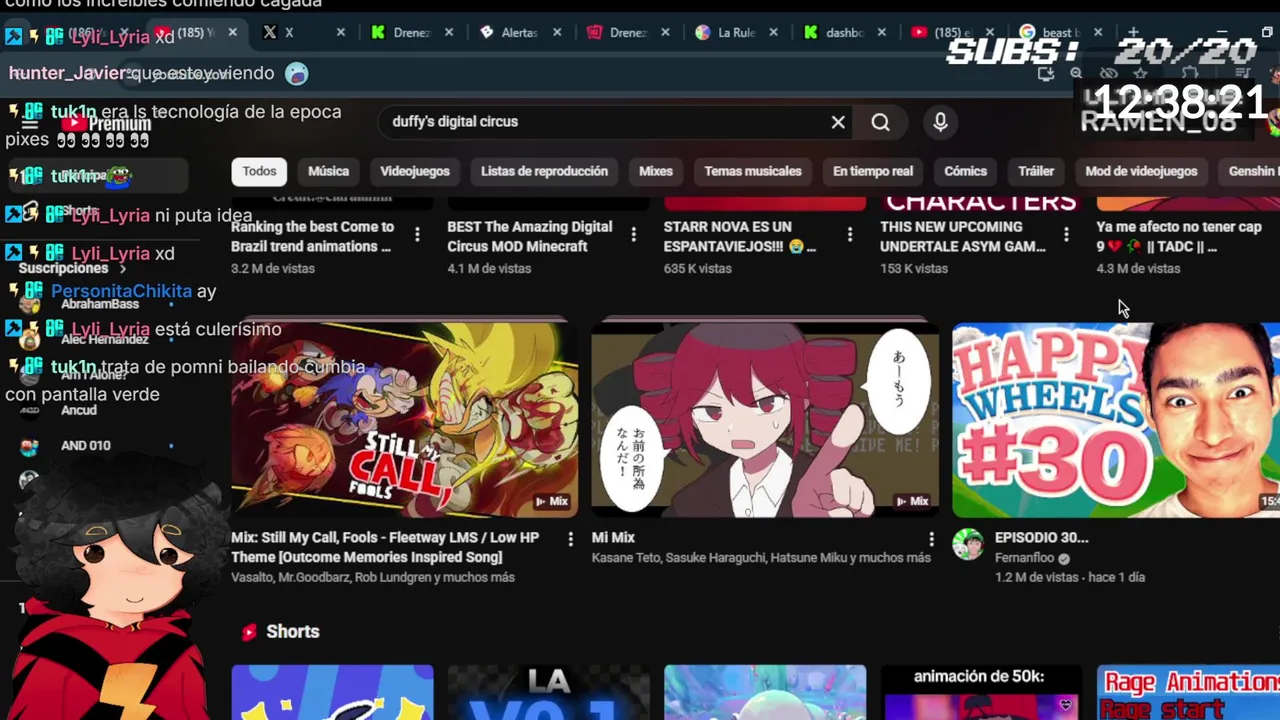1280x720 pixels.
Task: Filter results by Videojuegos
Action: [415, 171]
